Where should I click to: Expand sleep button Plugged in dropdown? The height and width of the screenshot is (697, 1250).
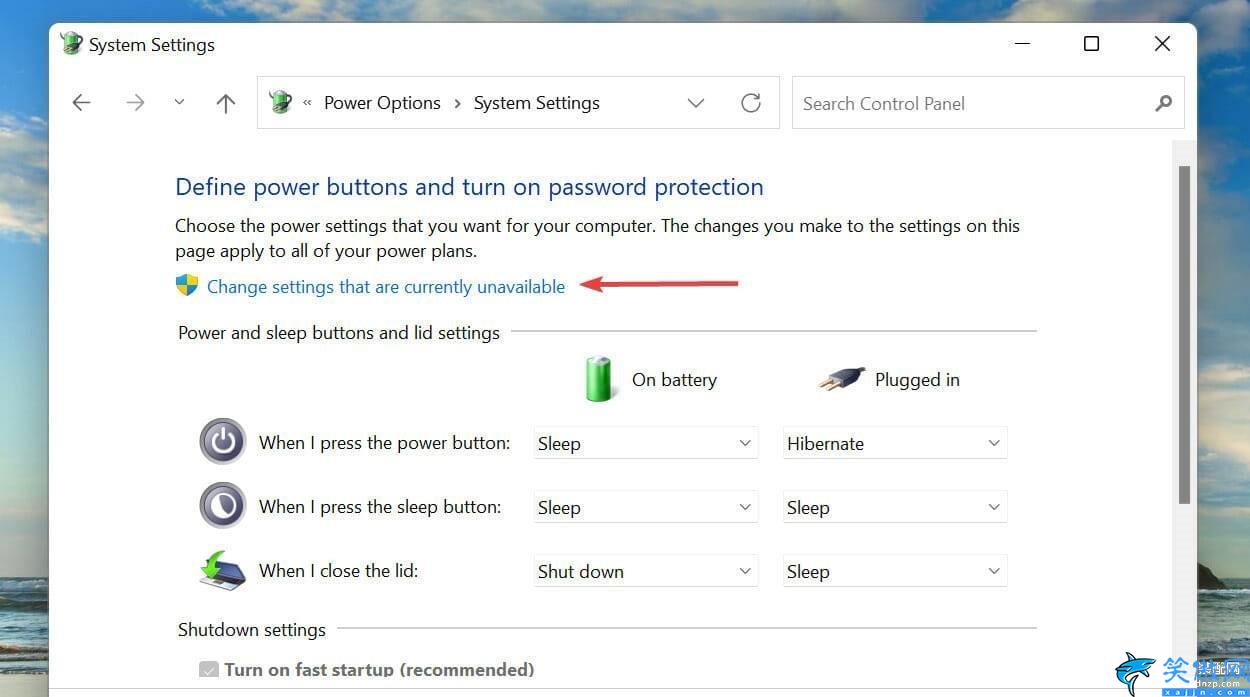894,507
